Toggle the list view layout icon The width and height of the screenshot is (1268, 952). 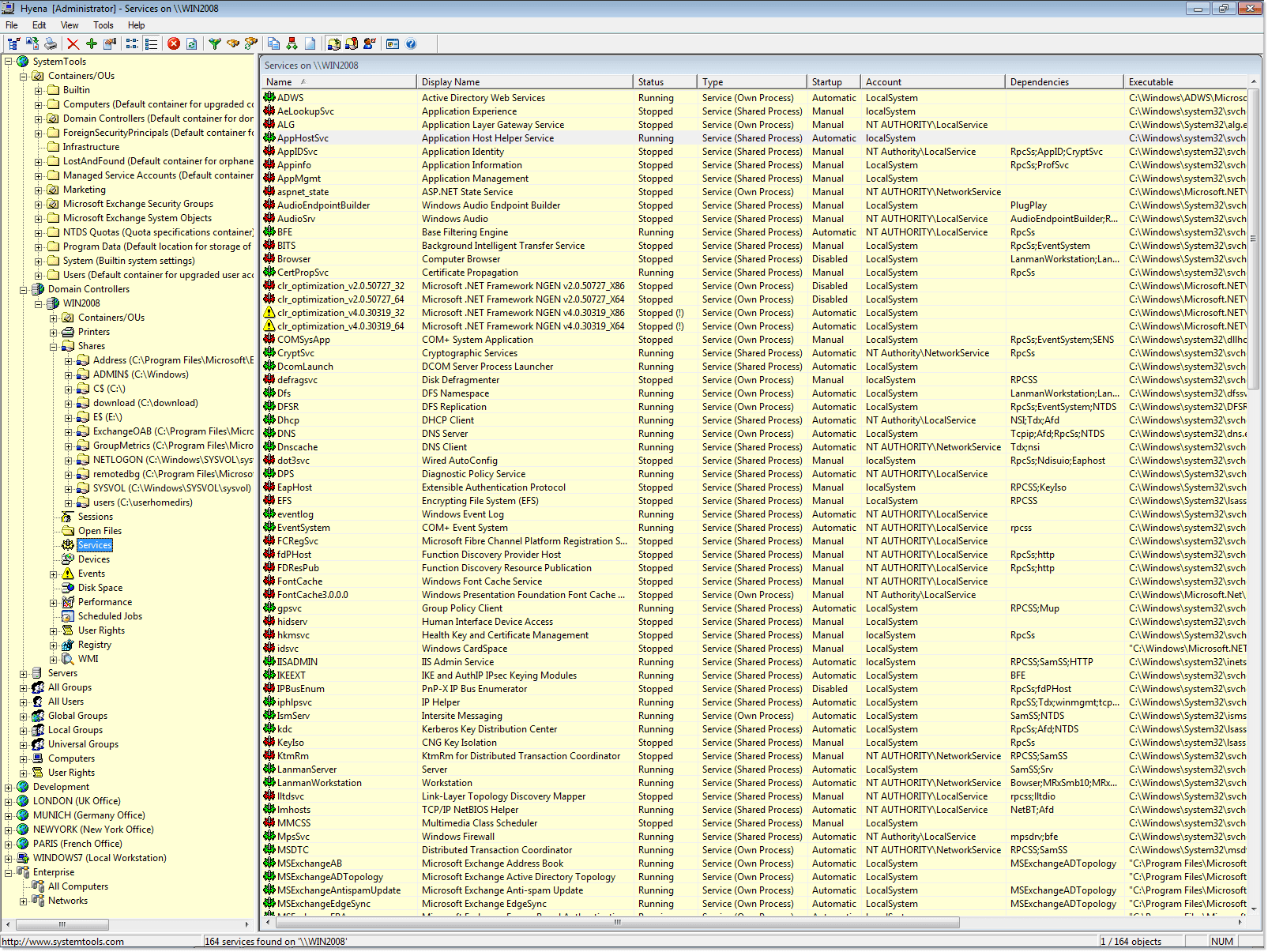pos(151,43)
